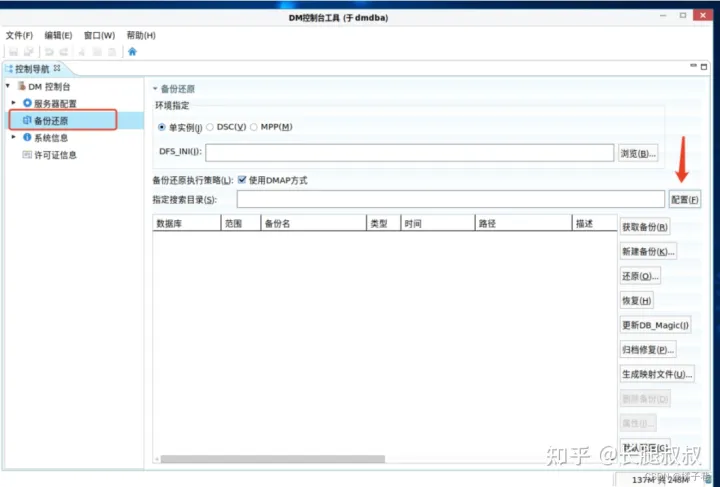Click the 获取备份(R) button

645,227
